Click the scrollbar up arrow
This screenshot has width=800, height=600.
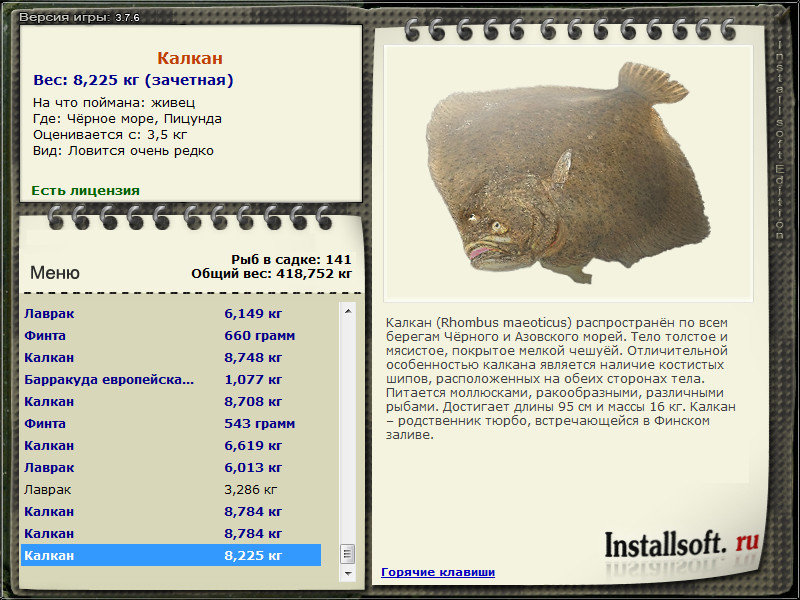pos(348,311)
